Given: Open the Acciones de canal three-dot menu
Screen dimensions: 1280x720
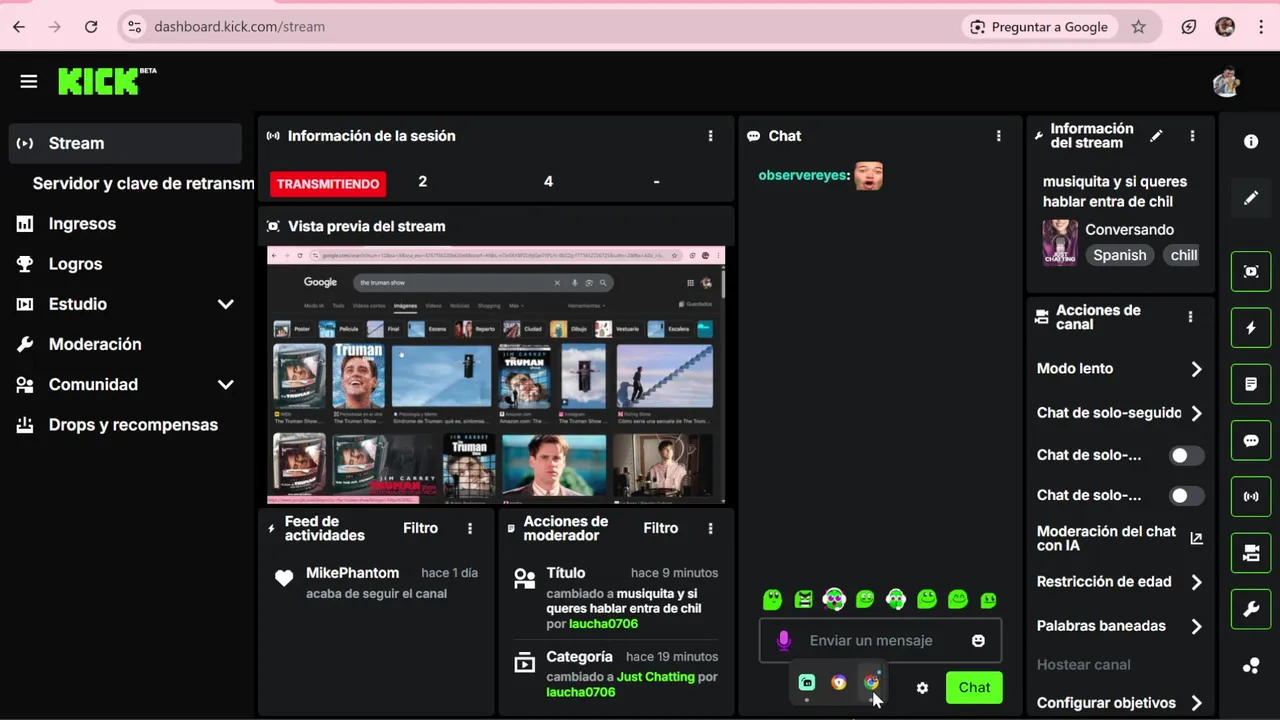Looking at the screenshot, I should point(1190,317).
